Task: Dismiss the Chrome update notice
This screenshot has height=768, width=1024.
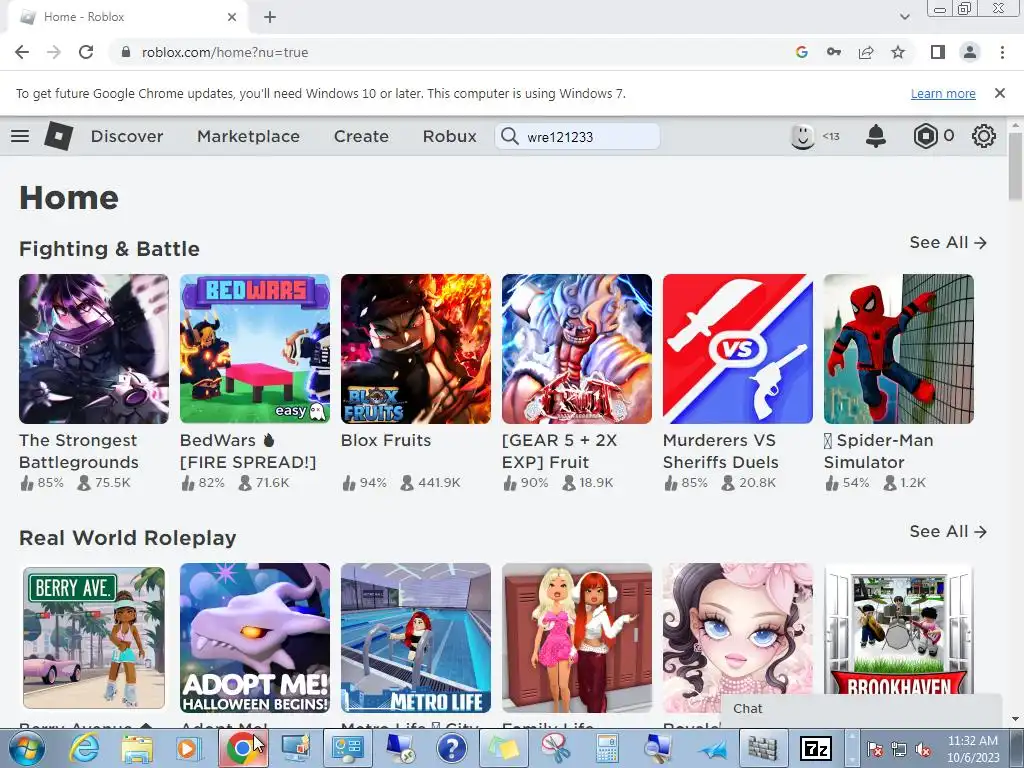Action: click(x=999, y=93)
